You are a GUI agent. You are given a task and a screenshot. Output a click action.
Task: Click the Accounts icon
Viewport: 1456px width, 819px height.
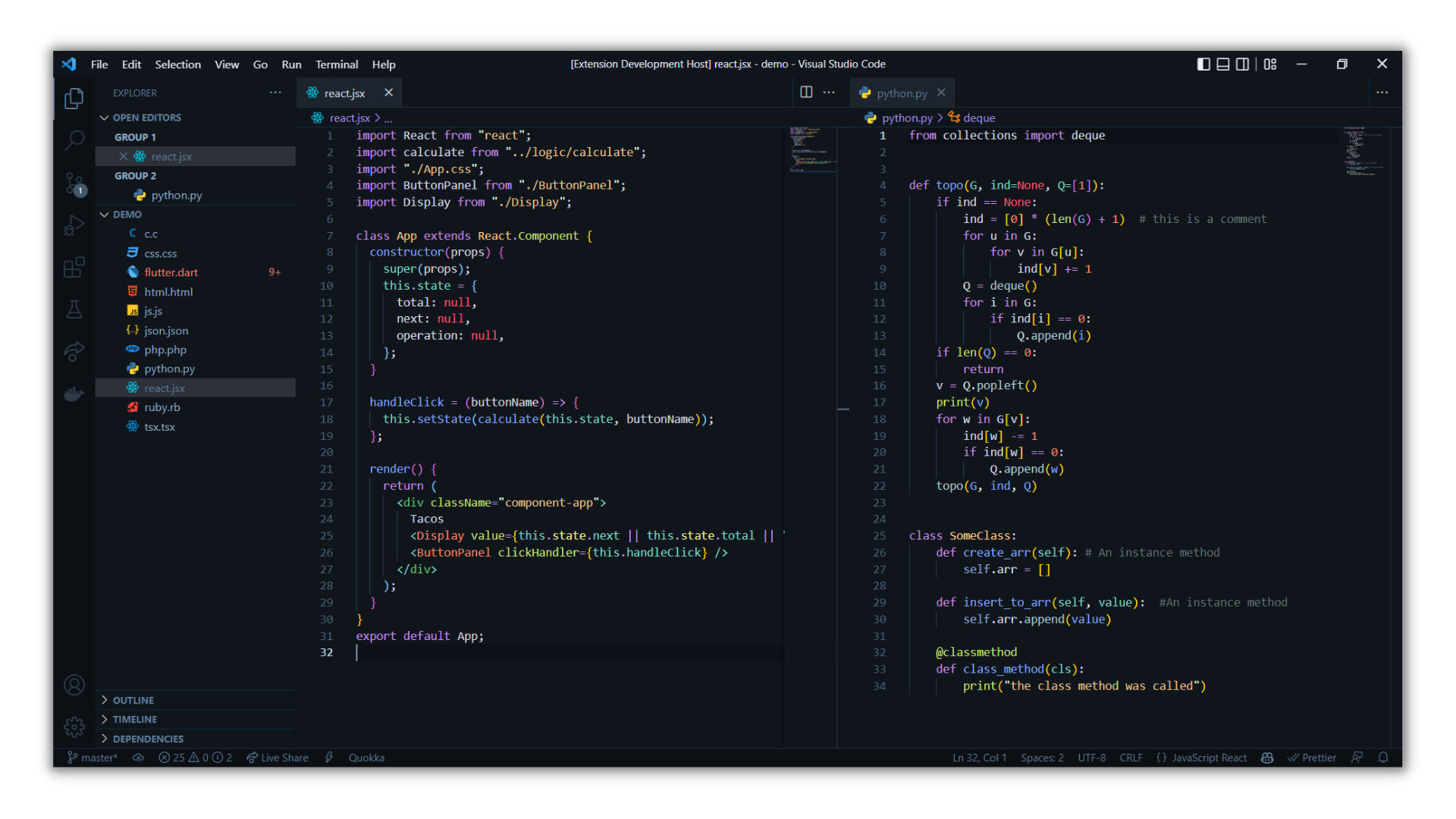click(74, 686)
